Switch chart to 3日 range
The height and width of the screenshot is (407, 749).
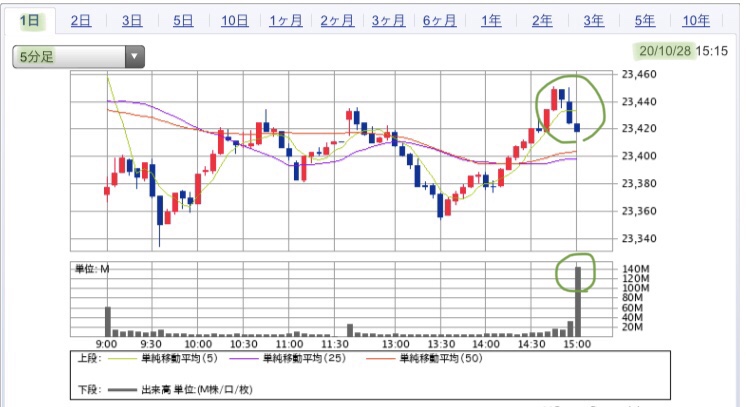(x=132, y=21)
